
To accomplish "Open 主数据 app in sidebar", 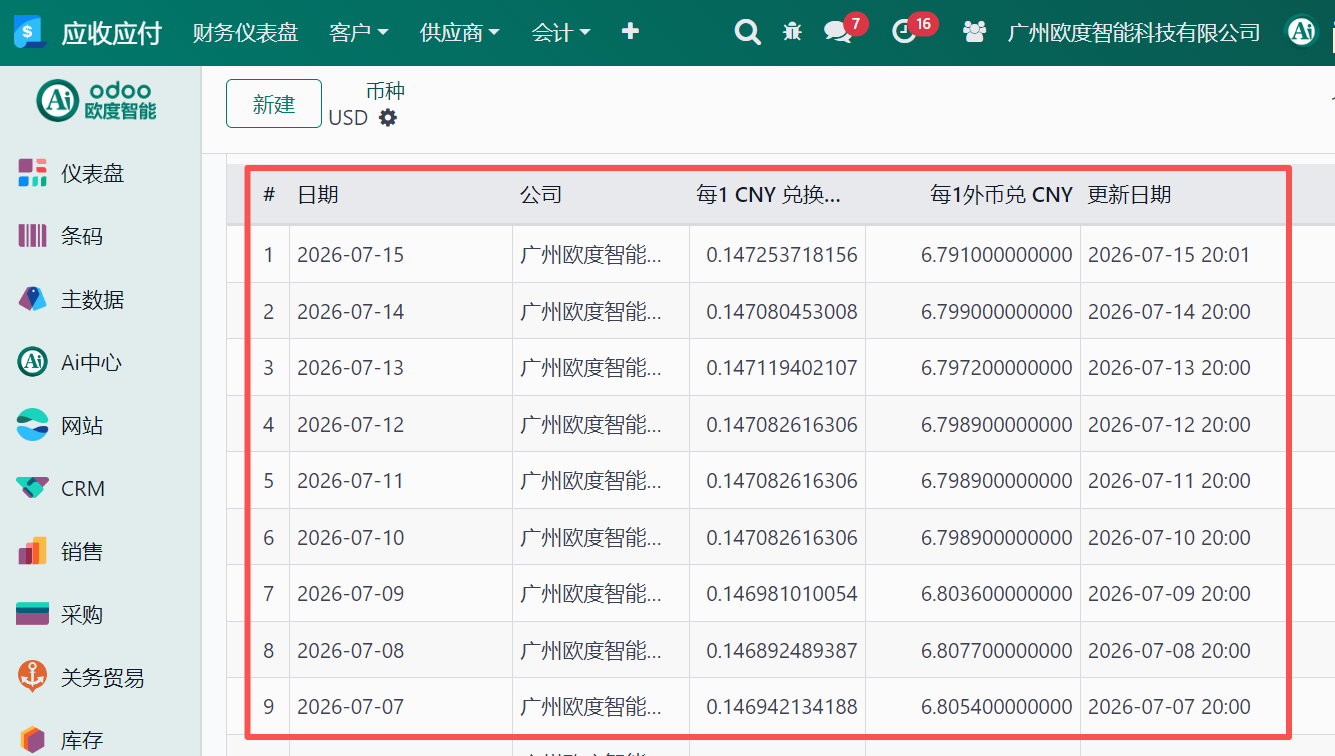I will pos(92,299).
